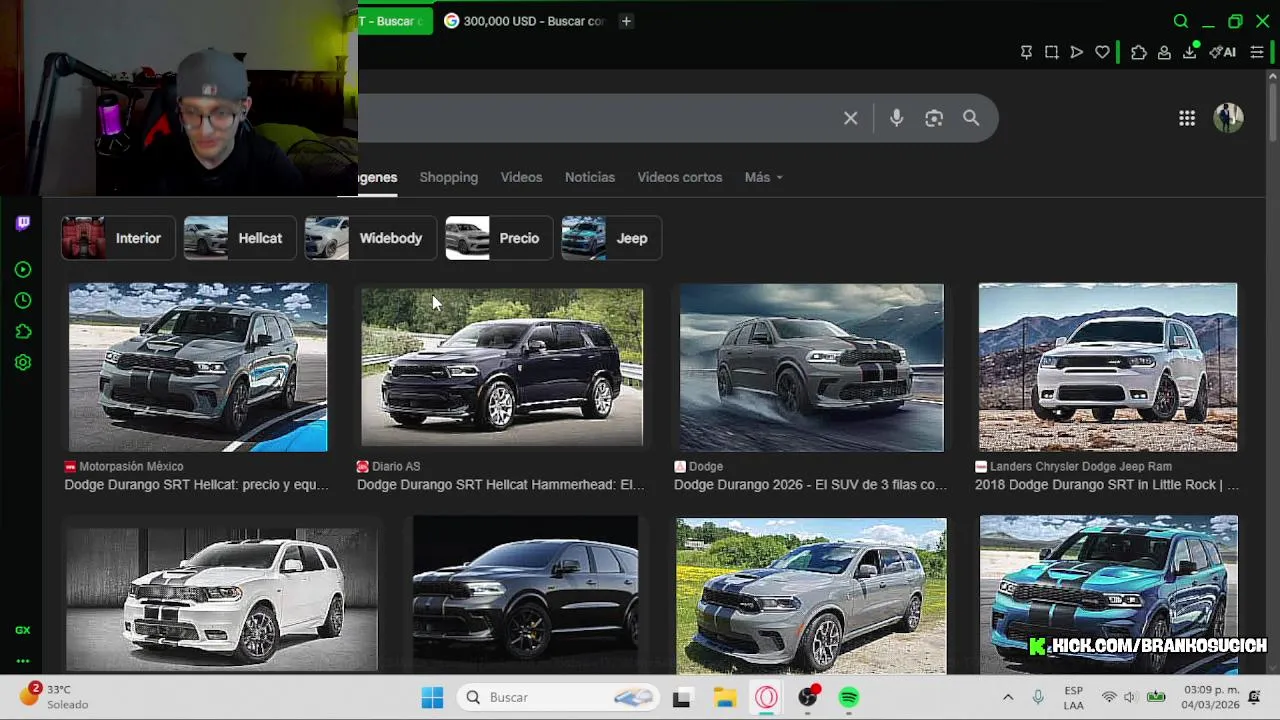Add page to bookmarks via heart icon
The width and height of the screenshot is (1280, 720).
(1102, 52)
